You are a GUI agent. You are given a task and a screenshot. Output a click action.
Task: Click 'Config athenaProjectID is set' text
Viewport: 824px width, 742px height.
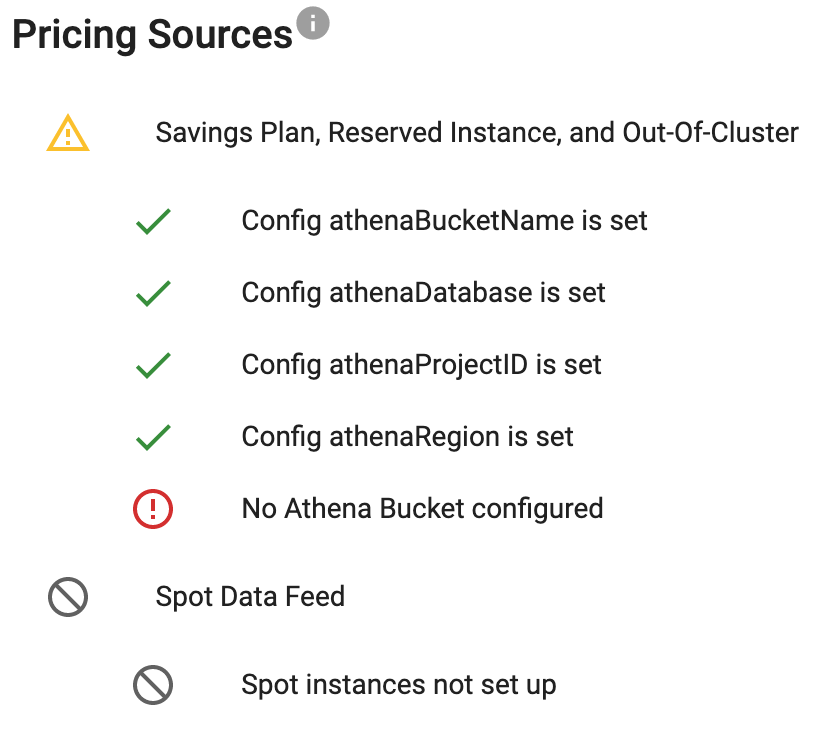(x=421, y=365)
